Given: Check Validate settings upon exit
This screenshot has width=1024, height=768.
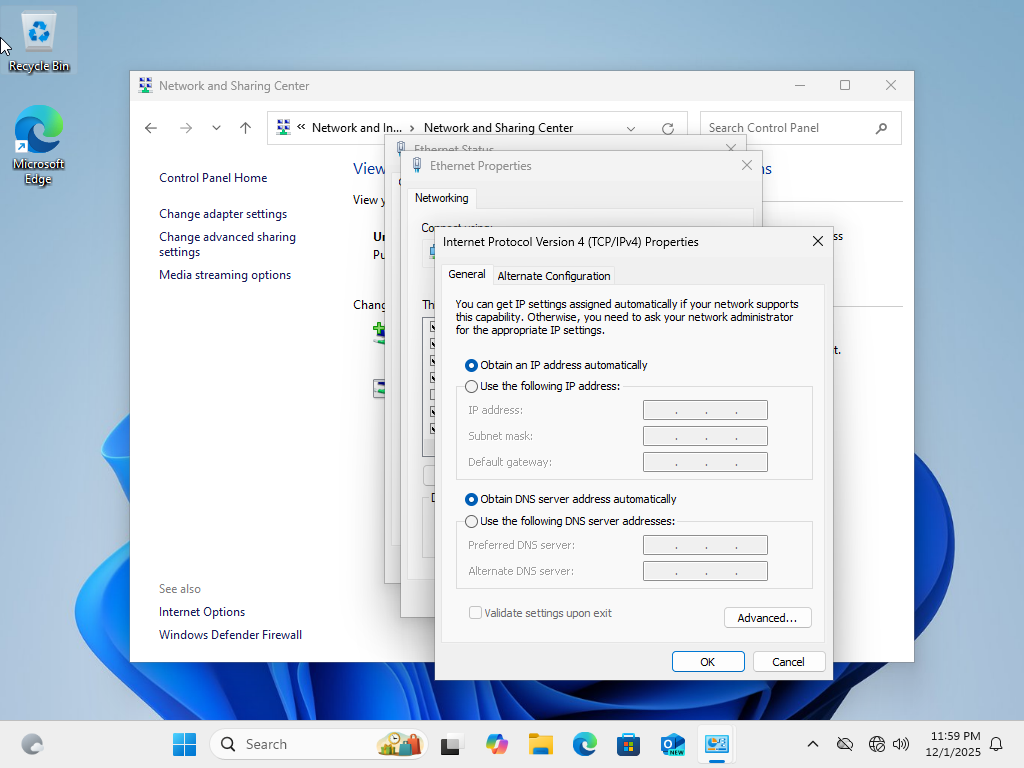Looking at the screenshot, I should point(475,613).
